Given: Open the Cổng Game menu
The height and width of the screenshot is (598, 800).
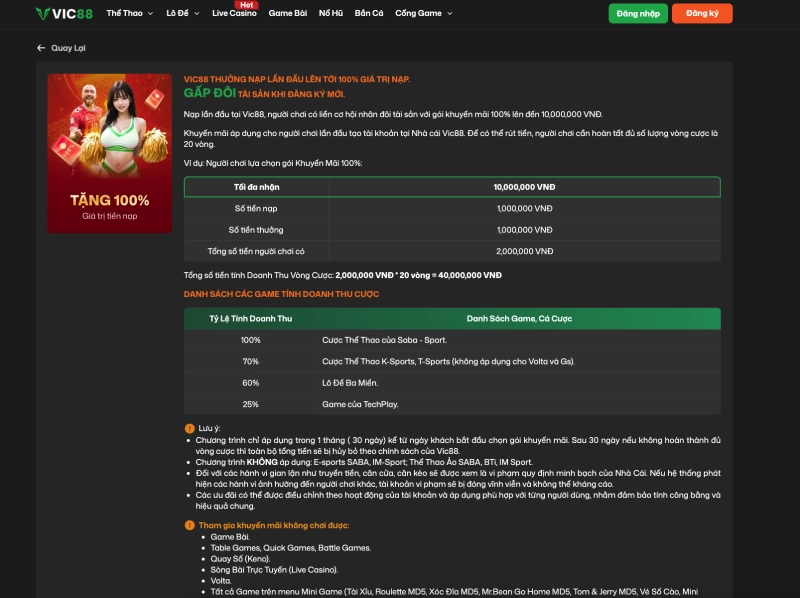Looking at the screenshot, I should pos(418,13).
